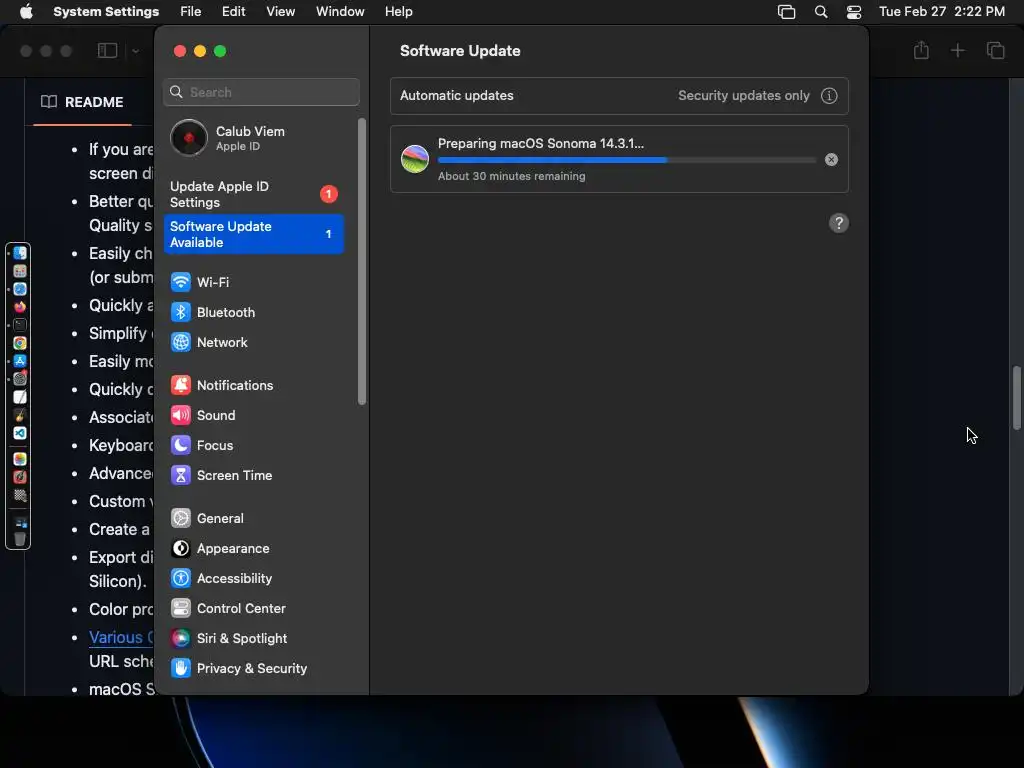The width and height of the screenshot is (1024, 768).
Task: Click the Automatic updates label
Action: tap(456, 95)
